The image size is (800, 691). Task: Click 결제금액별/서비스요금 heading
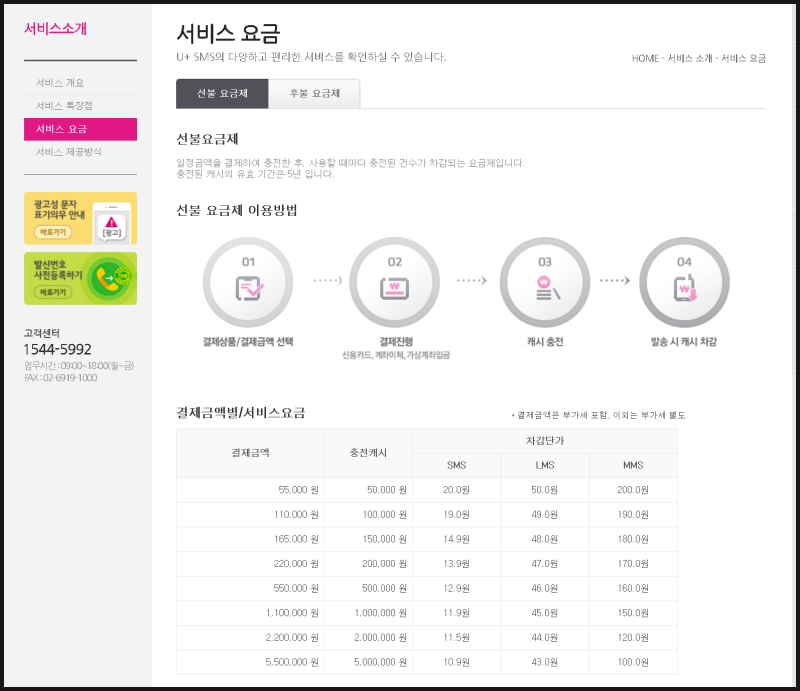point(241,413)
